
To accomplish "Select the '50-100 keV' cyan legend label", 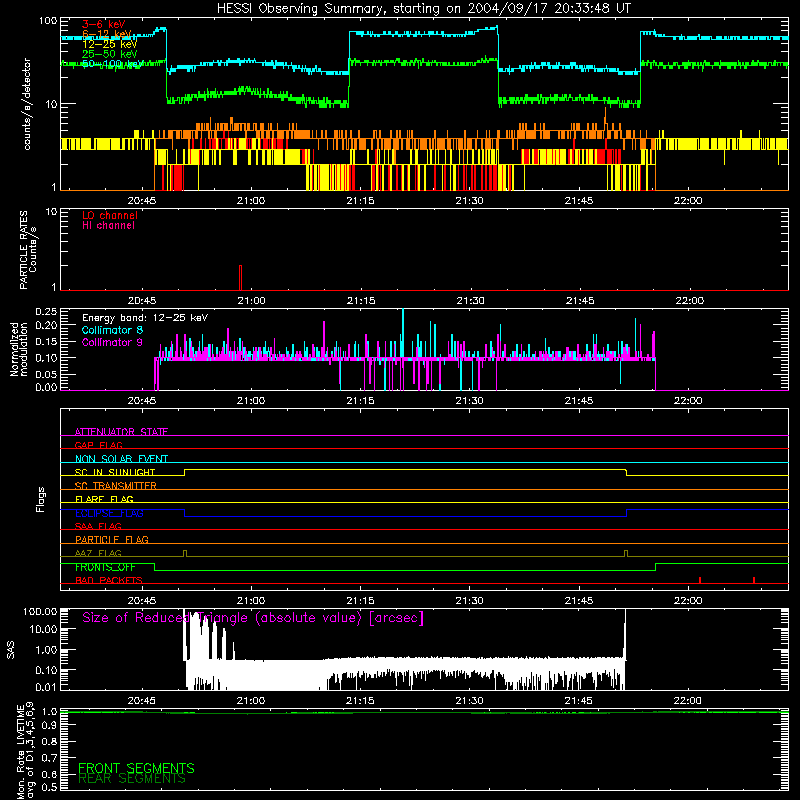I will pos(112,64).
